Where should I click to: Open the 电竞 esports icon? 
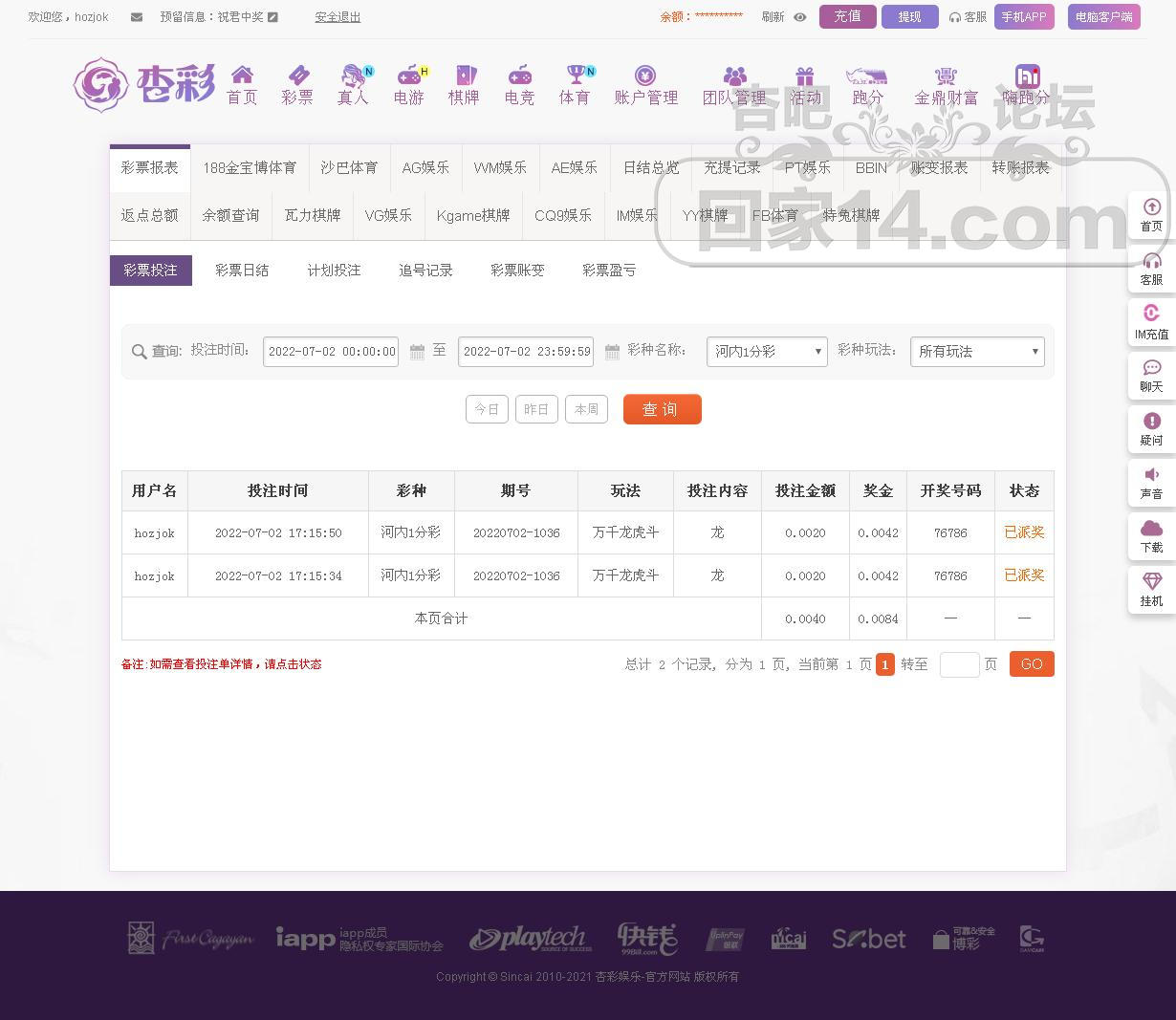coord(519,75)
